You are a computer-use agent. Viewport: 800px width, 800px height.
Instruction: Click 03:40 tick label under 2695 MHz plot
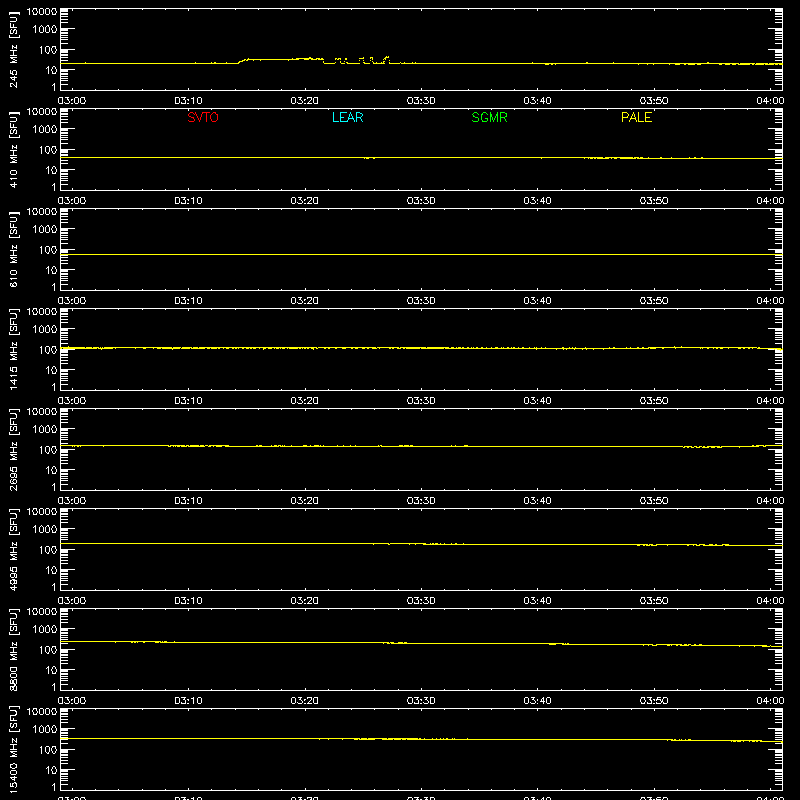[x=537, y=501]
